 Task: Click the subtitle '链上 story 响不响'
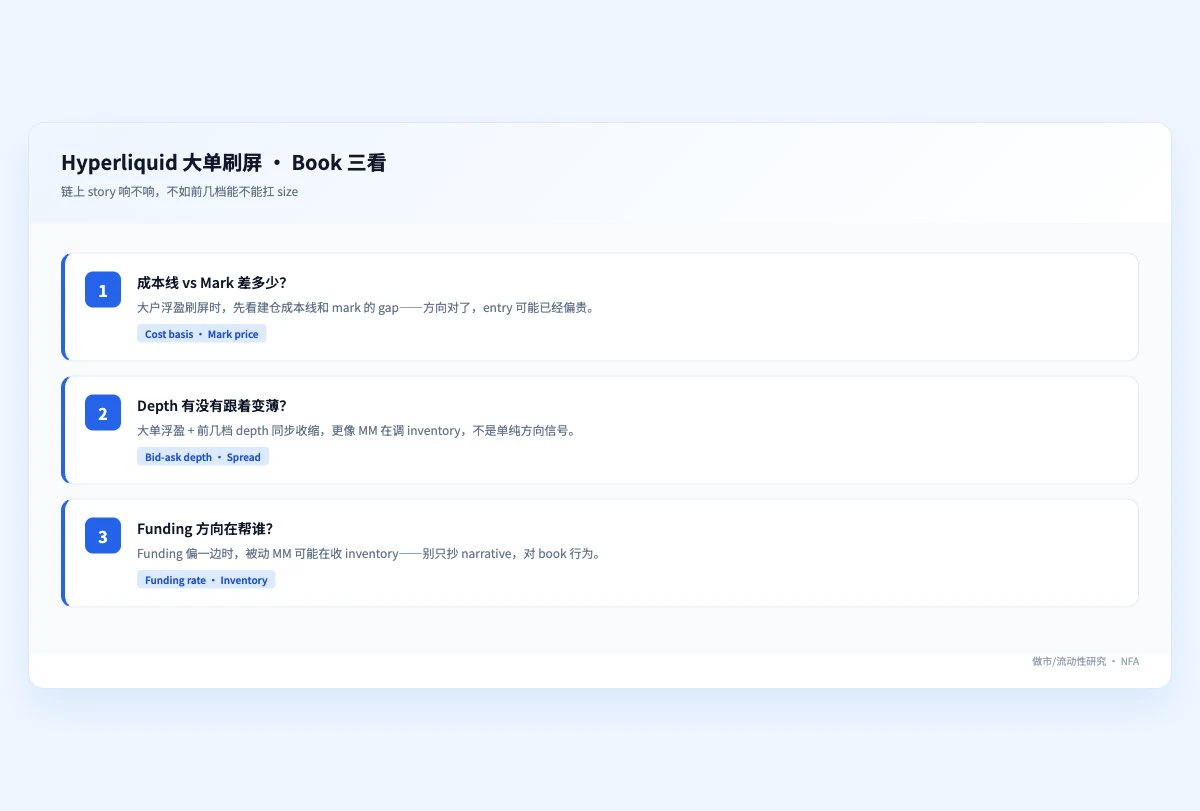(179, 192)
